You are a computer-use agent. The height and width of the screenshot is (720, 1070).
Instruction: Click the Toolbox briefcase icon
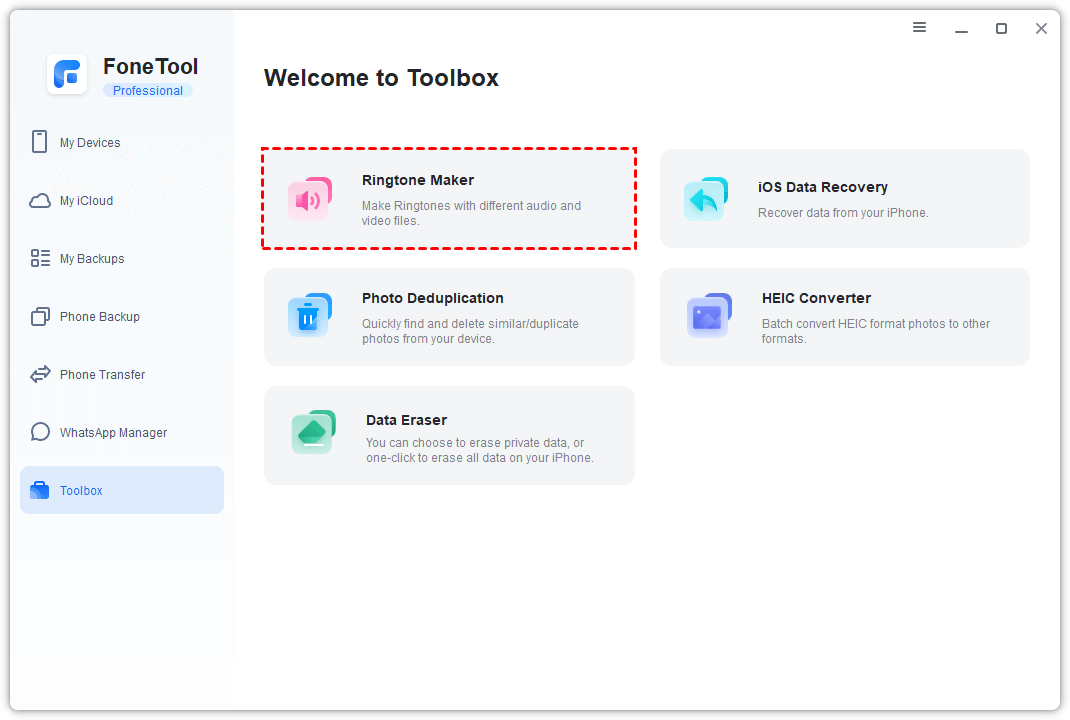point(40,490)
